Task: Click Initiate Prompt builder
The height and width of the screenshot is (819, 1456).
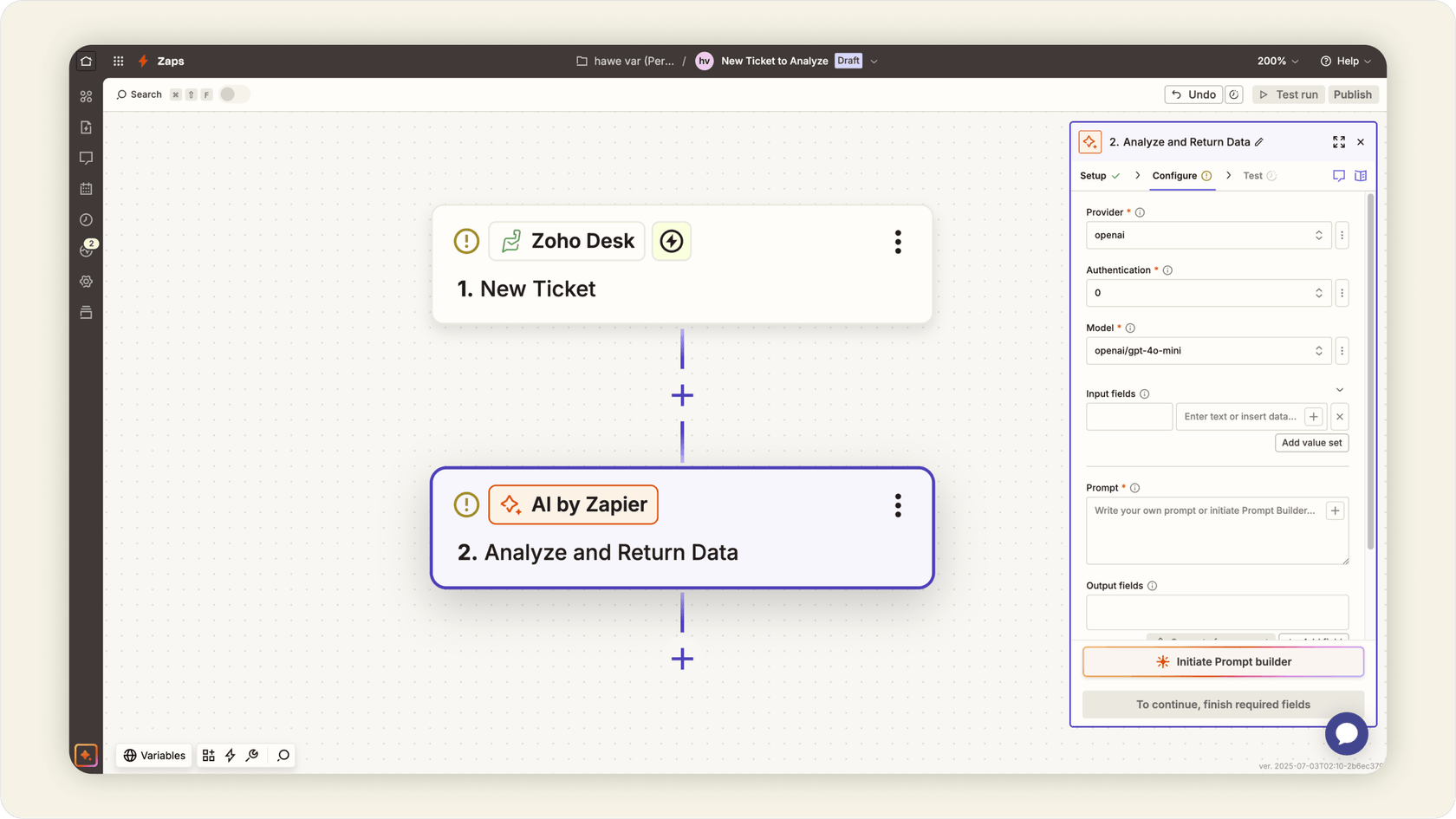Action: coord(1222,661)
